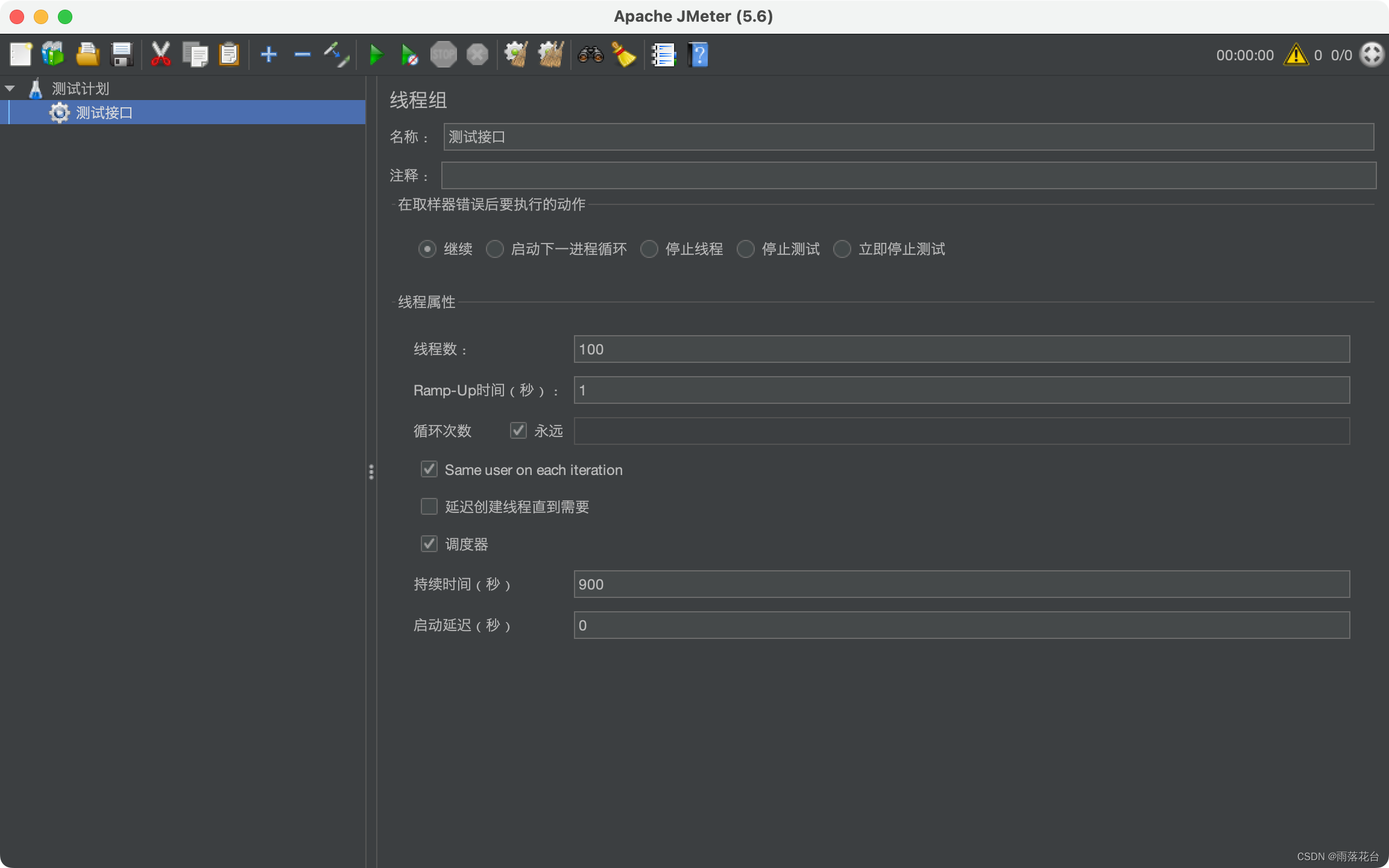Click the yellow warning log icon
This screenshot has height=868, width=1389.
pyautogui.click(x=1296, y=55)
